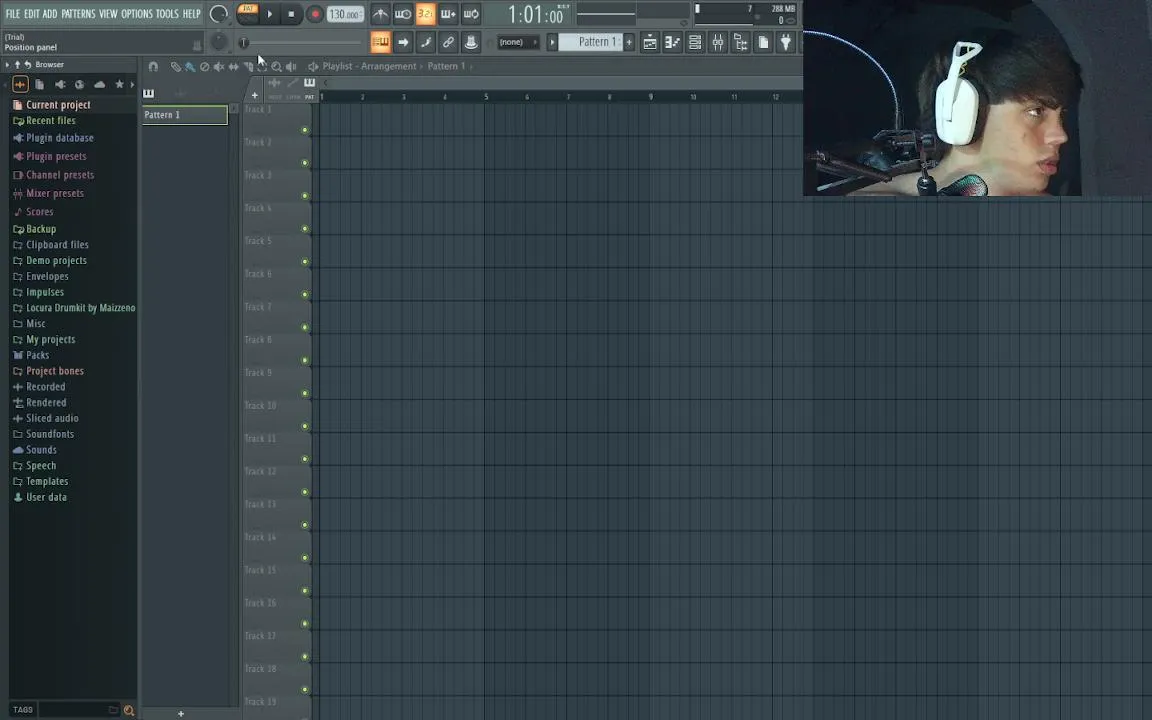Open the Playlist view icon
The image size is (1152, 720).
click(x=649, y=43)
